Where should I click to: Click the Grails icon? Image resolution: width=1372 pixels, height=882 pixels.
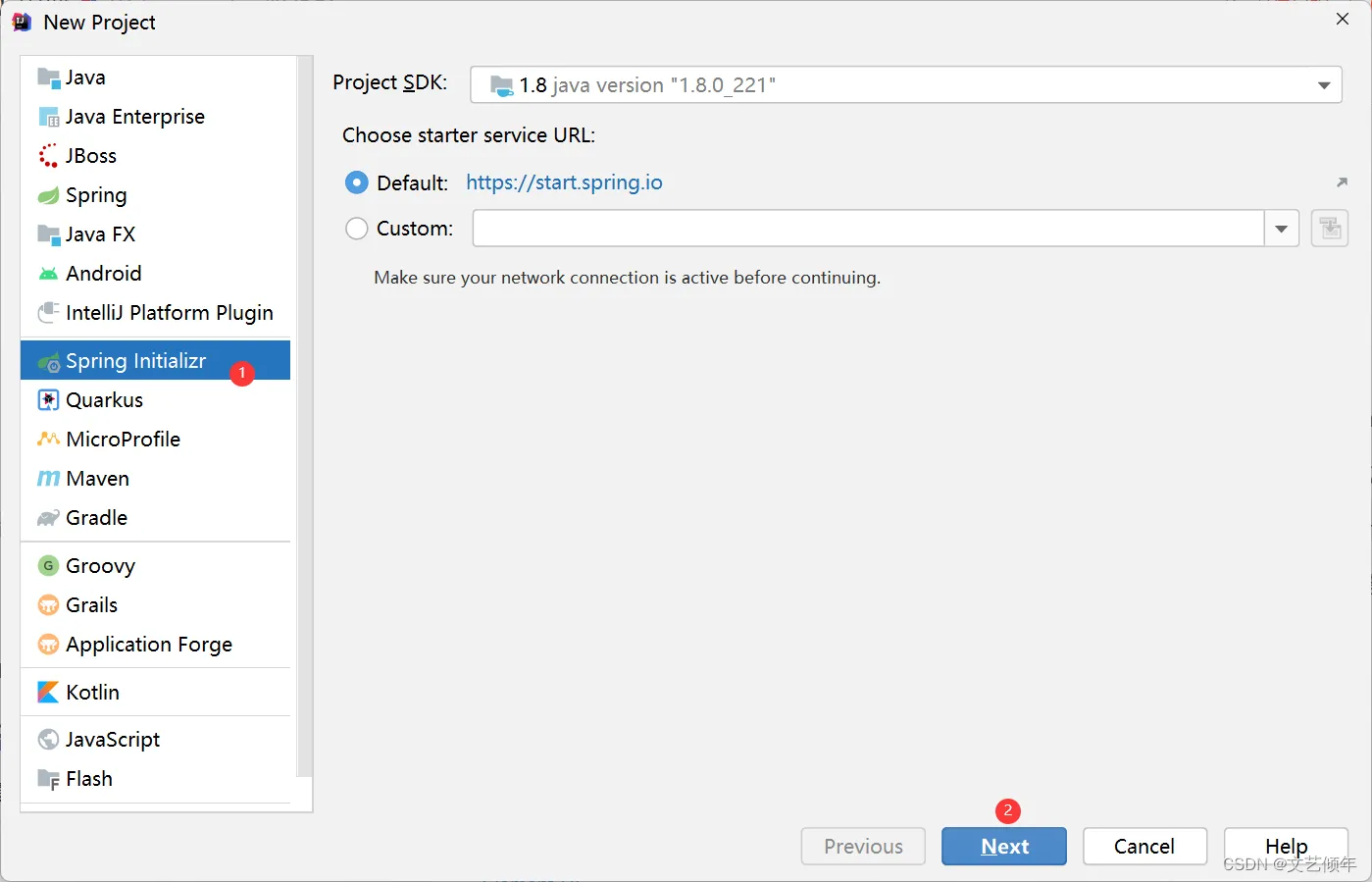48,605
